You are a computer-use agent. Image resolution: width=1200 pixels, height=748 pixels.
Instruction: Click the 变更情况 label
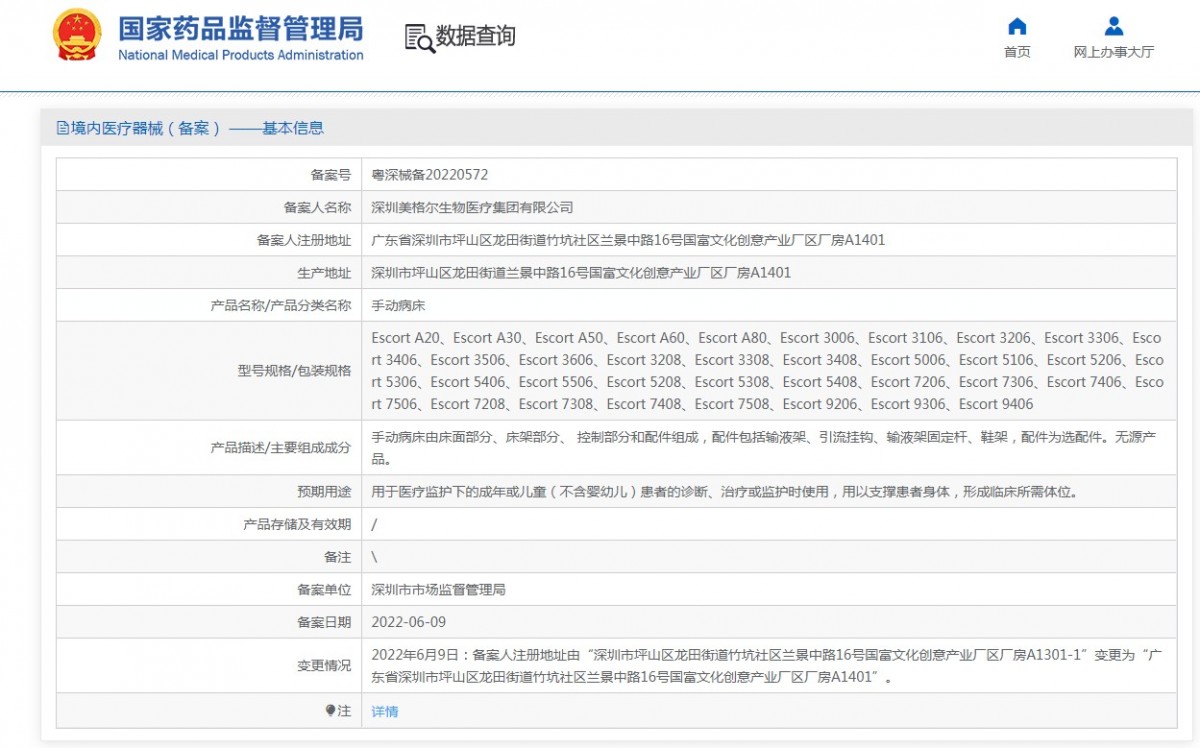pos(324,666)
